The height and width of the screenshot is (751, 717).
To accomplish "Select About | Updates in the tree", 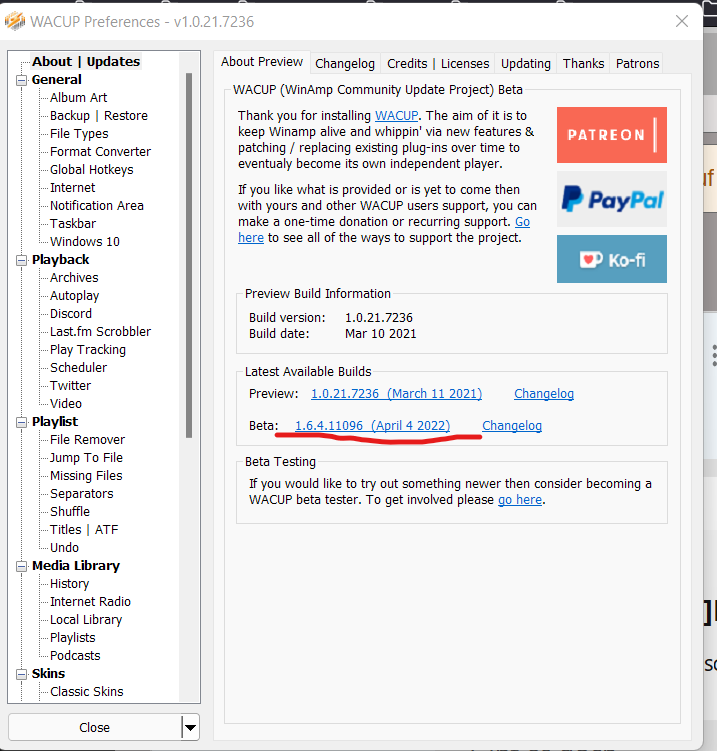I will (86, 62).
